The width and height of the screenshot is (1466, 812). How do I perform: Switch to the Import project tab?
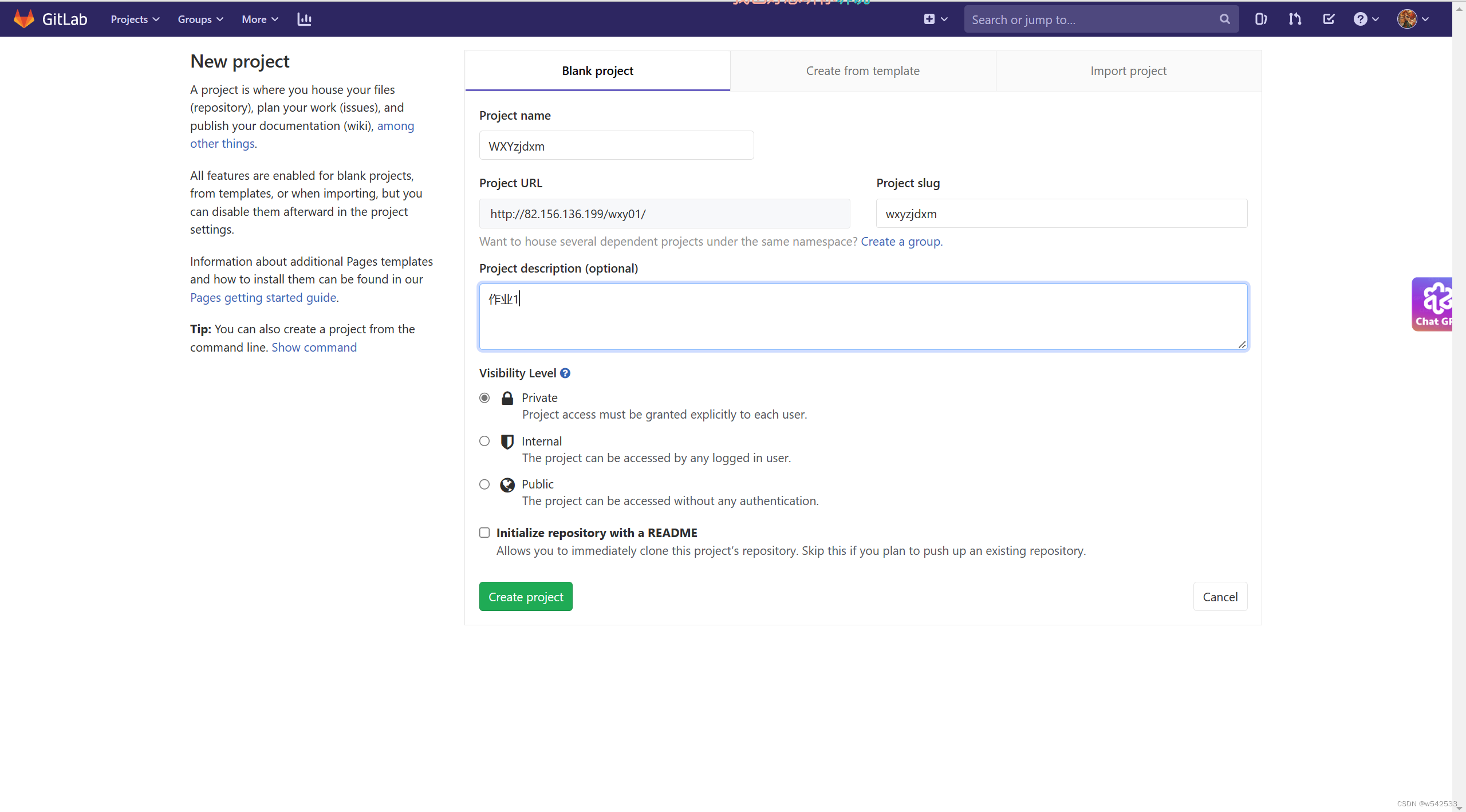(1128, 70)
